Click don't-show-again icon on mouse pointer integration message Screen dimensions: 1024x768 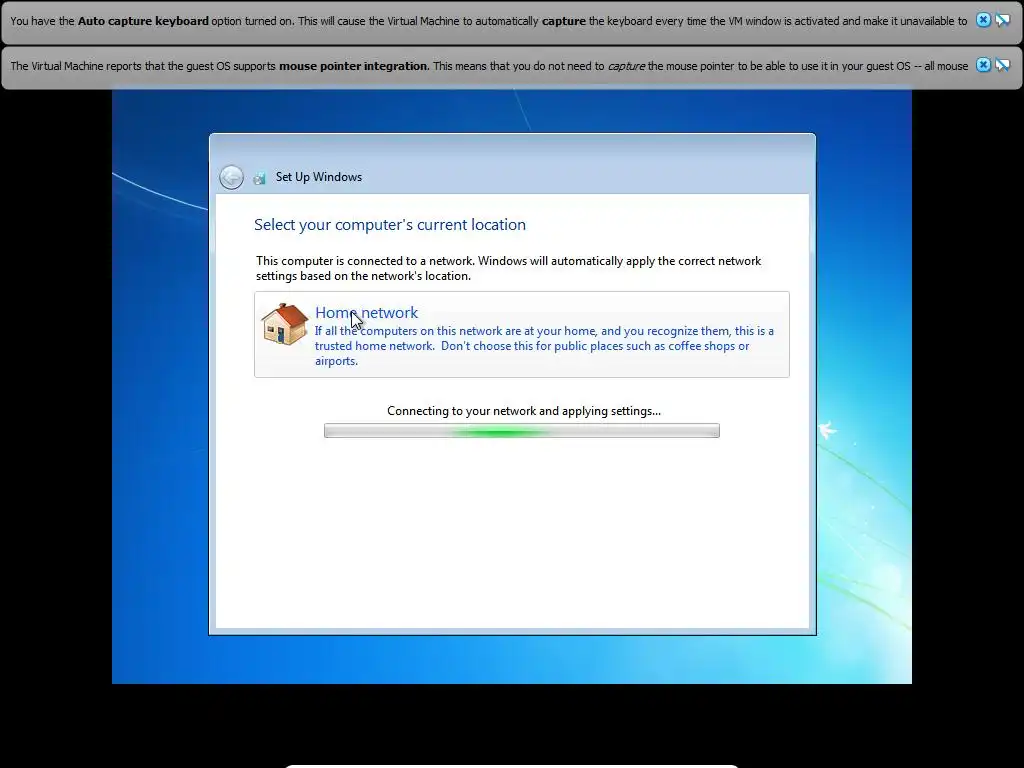point(1002,65)
